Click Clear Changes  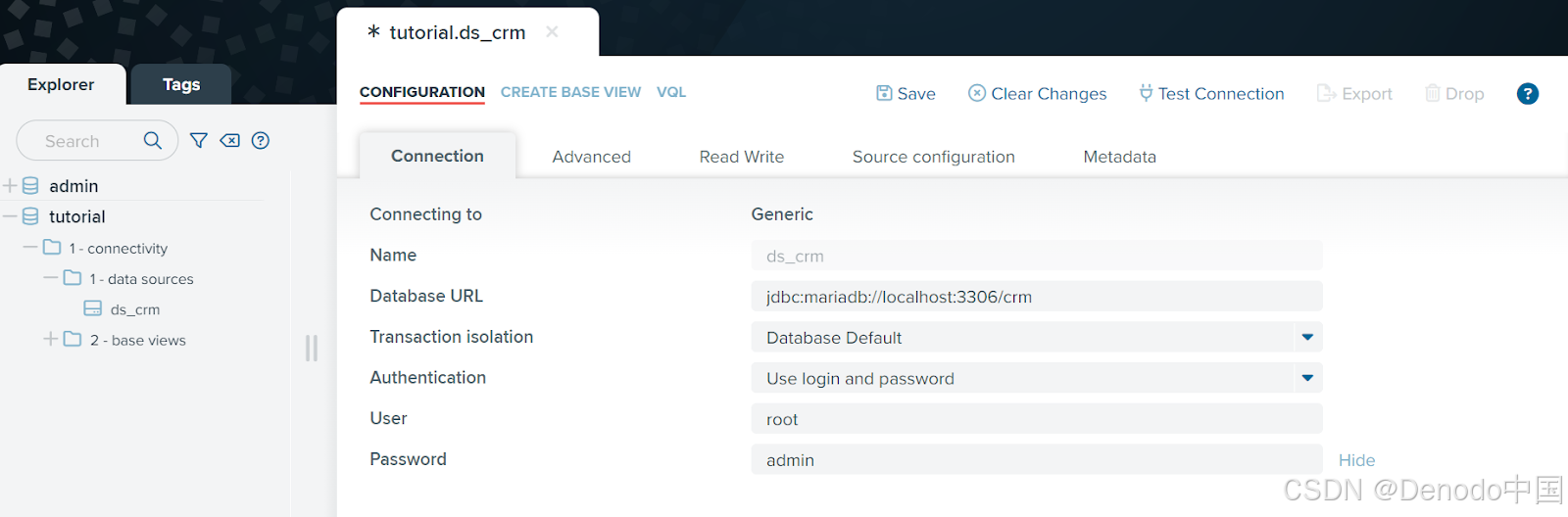pos(1037,94)
